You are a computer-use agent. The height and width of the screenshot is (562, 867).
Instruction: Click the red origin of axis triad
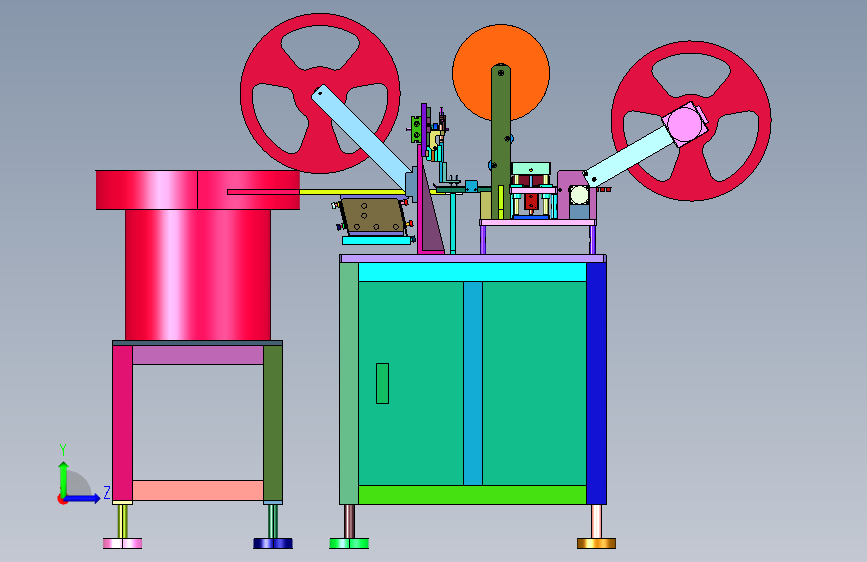click(x=62, y=499)
